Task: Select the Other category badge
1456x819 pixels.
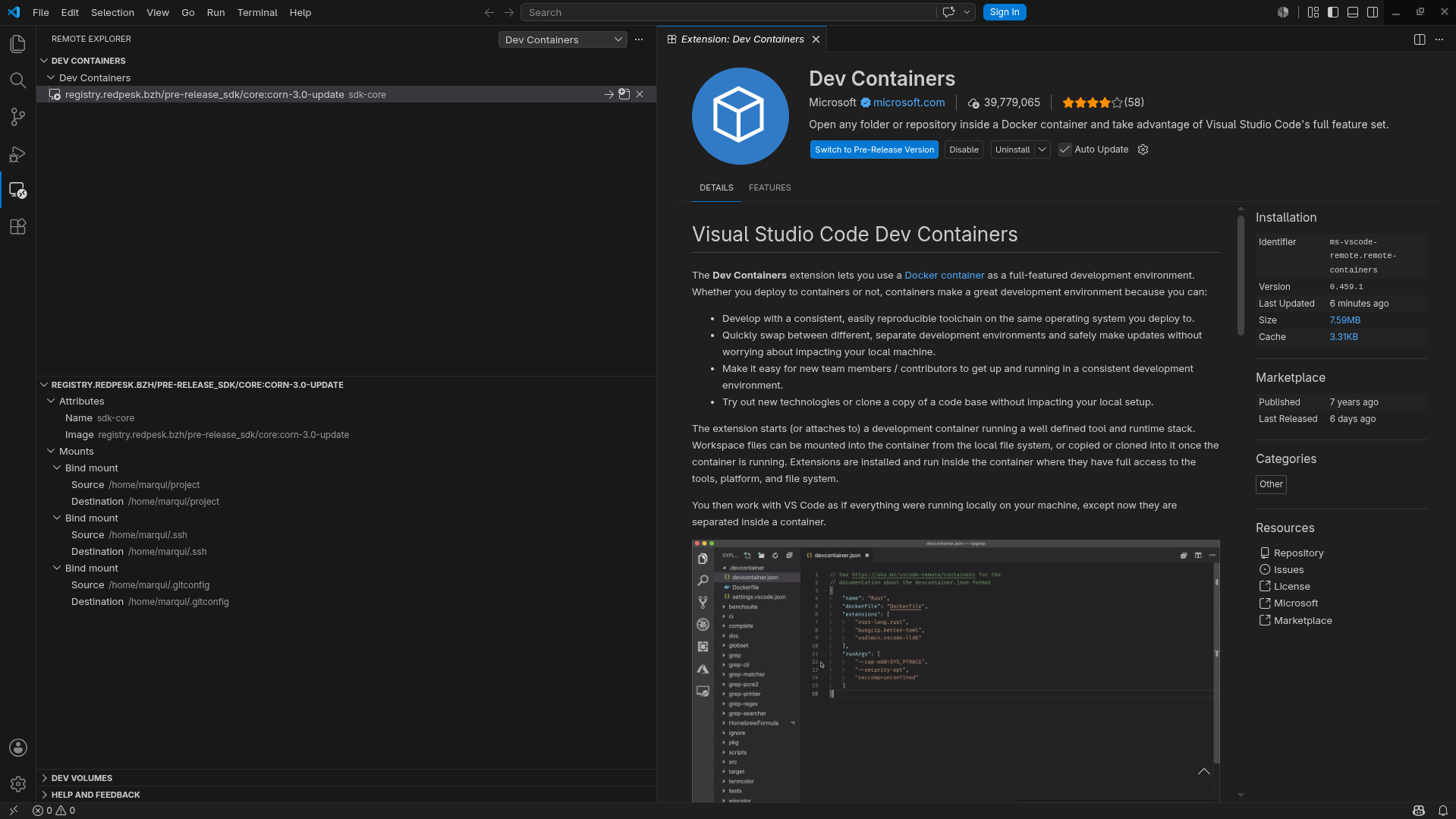Action: click(1271, 484)
